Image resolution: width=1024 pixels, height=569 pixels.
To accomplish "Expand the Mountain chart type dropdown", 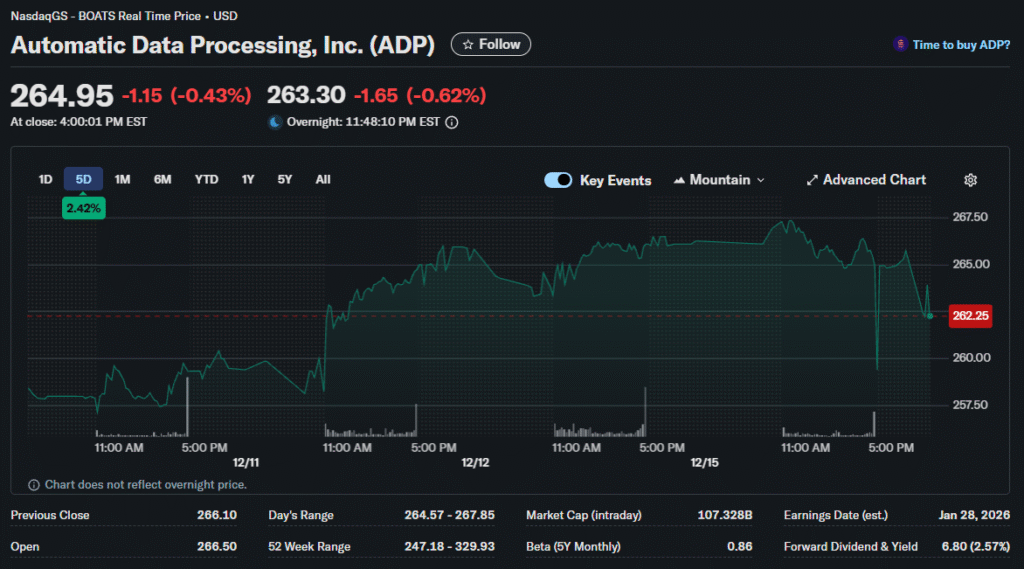I will pyautogui.click(x=761, y=180).
